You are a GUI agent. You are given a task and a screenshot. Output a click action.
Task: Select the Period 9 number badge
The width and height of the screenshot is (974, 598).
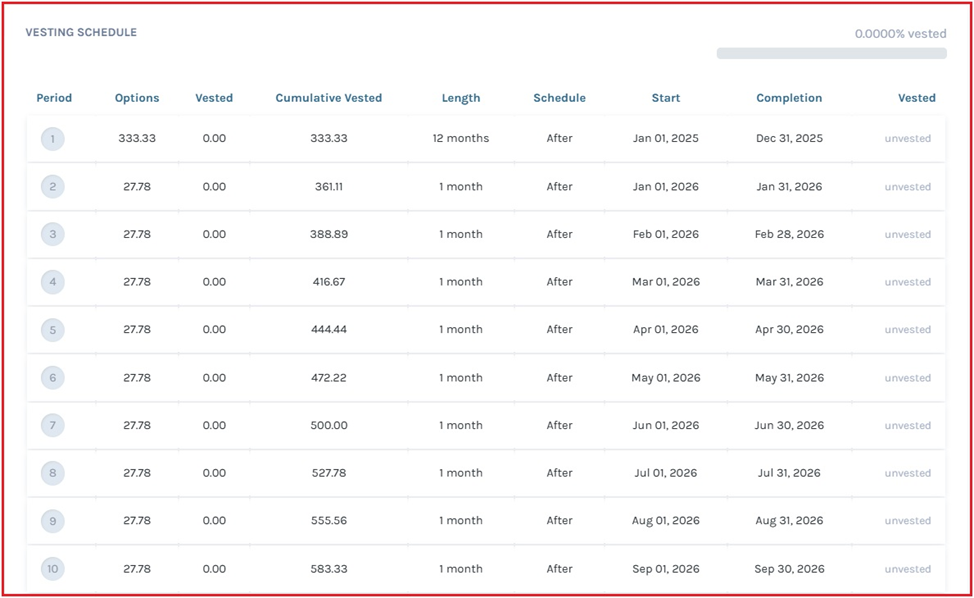(52, 520)
